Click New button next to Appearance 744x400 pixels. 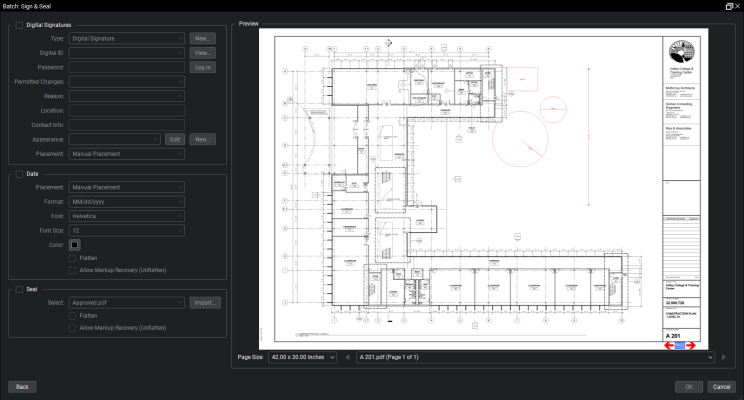(203, 140)
